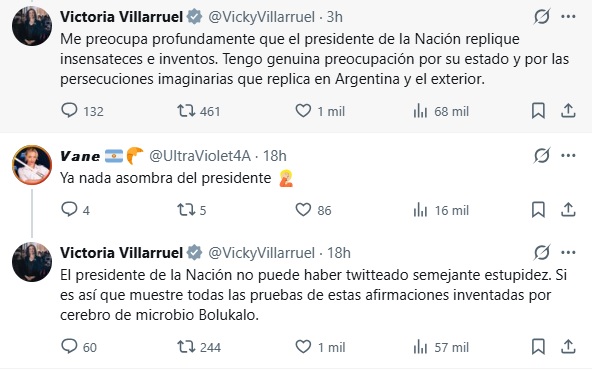The image size is (592, 371).
Task: Click Vane's profile avatar
Action: click(x=32, y=165)
